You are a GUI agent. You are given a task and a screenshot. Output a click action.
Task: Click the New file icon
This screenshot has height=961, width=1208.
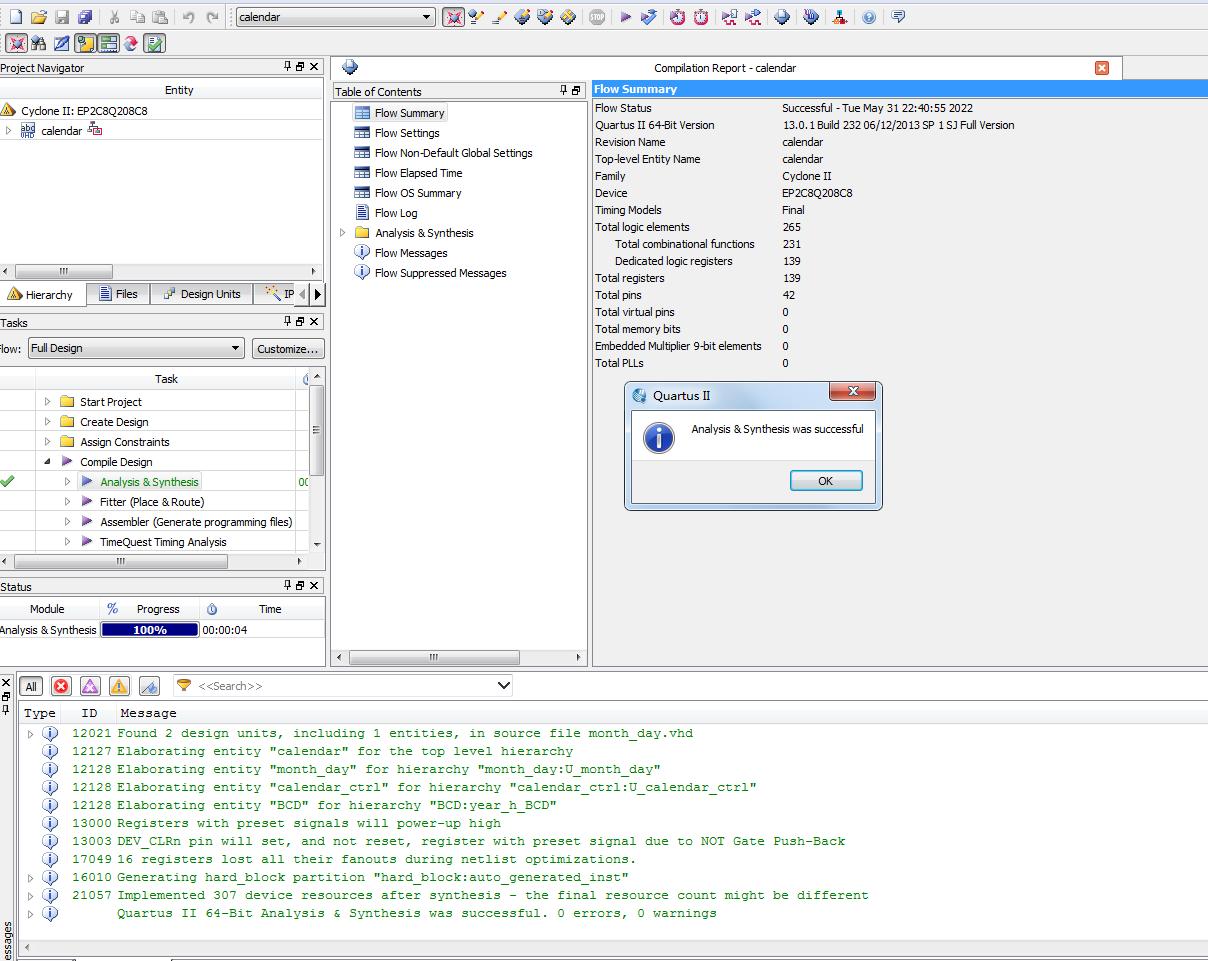coord(15,17)
